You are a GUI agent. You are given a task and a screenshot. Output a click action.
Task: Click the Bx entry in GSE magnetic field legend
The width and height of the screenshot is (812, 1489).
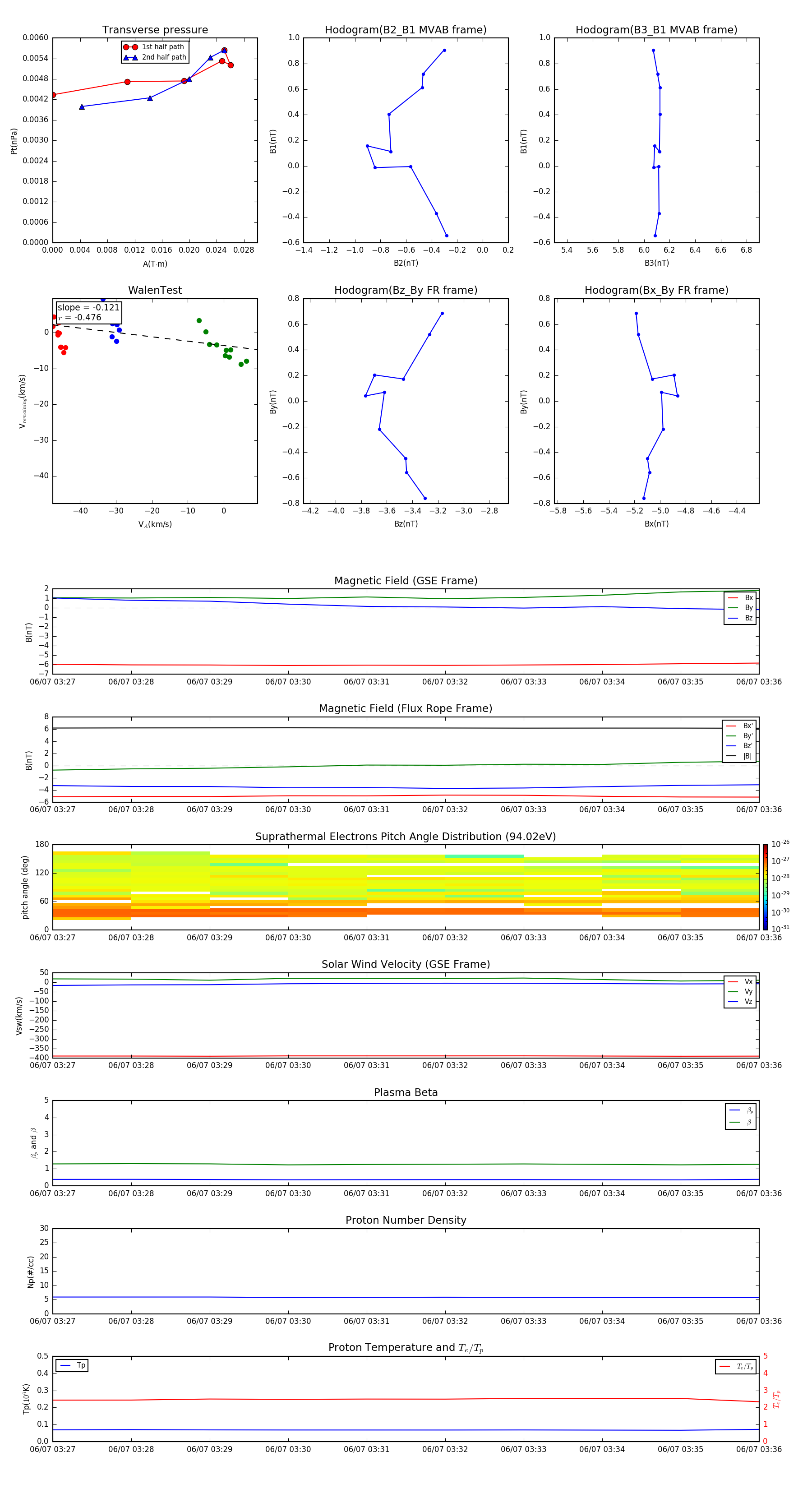click(x=740, y=598)
